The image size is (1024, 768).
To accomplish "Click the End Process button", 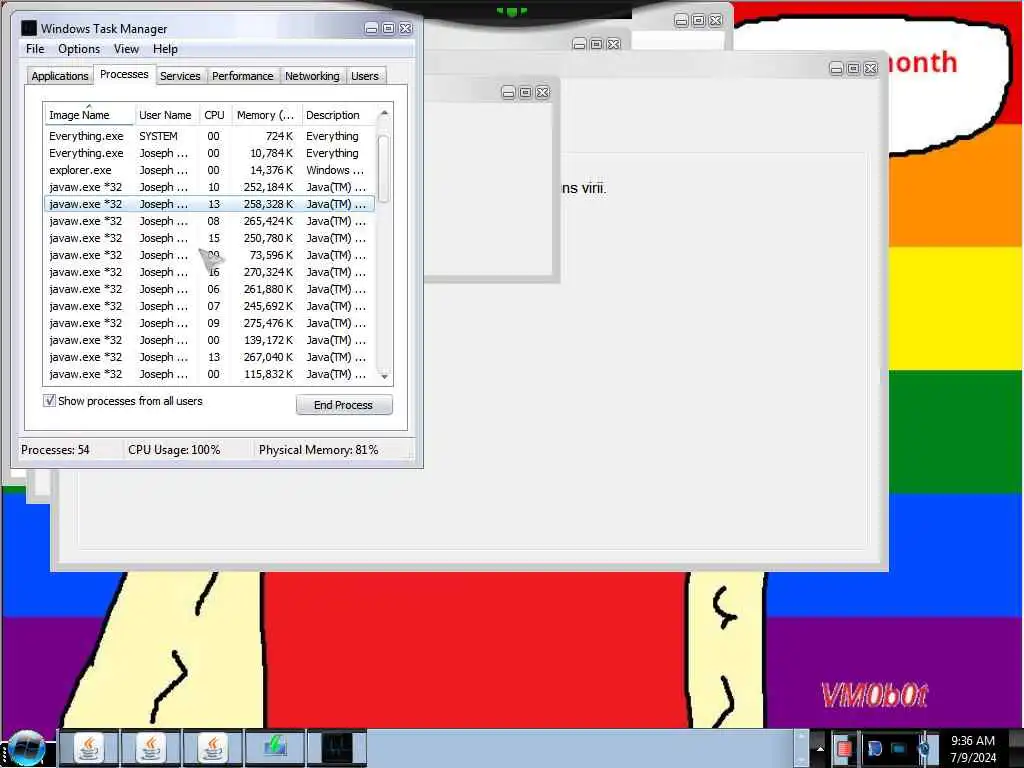I will click(344, 405).
